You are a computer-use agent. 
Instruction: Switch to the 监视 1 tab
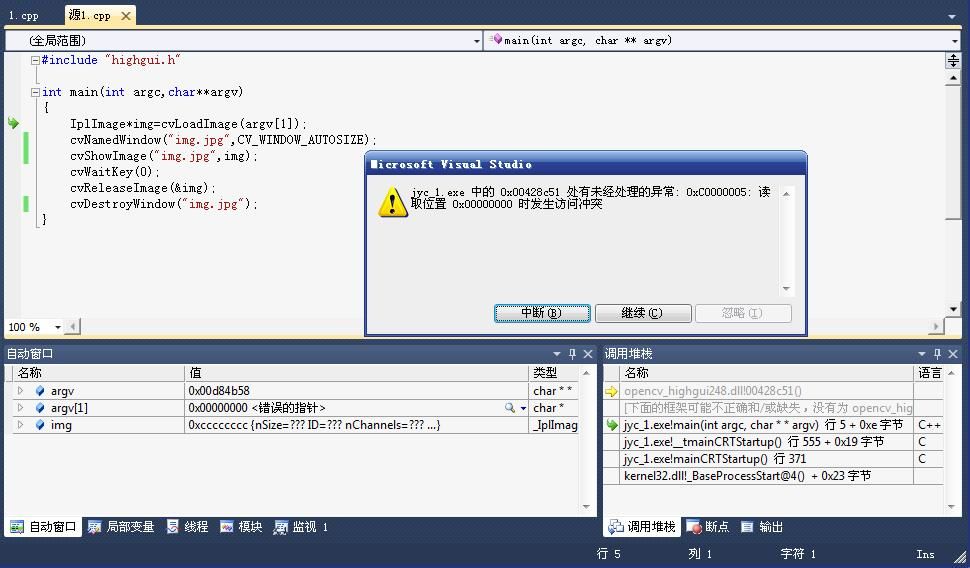pyautogui.click(x=301, y=527)
